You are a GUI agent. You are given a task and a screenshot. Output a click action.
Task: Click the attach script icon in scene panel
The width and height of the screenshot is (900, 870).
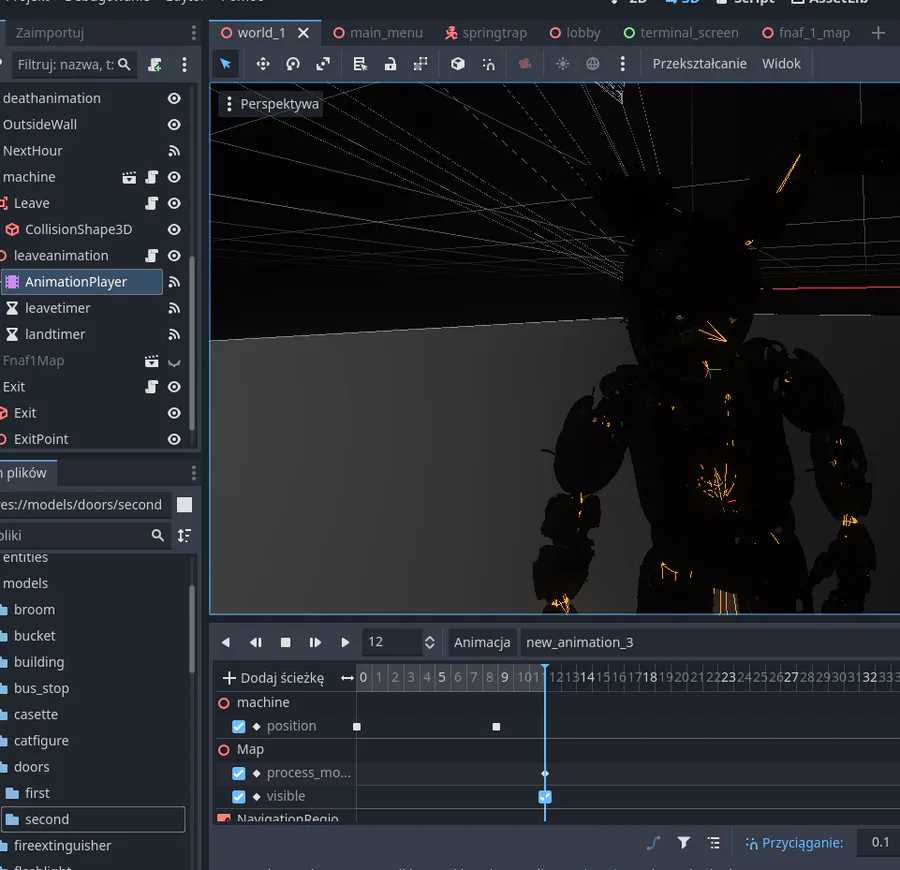[155, 64]
